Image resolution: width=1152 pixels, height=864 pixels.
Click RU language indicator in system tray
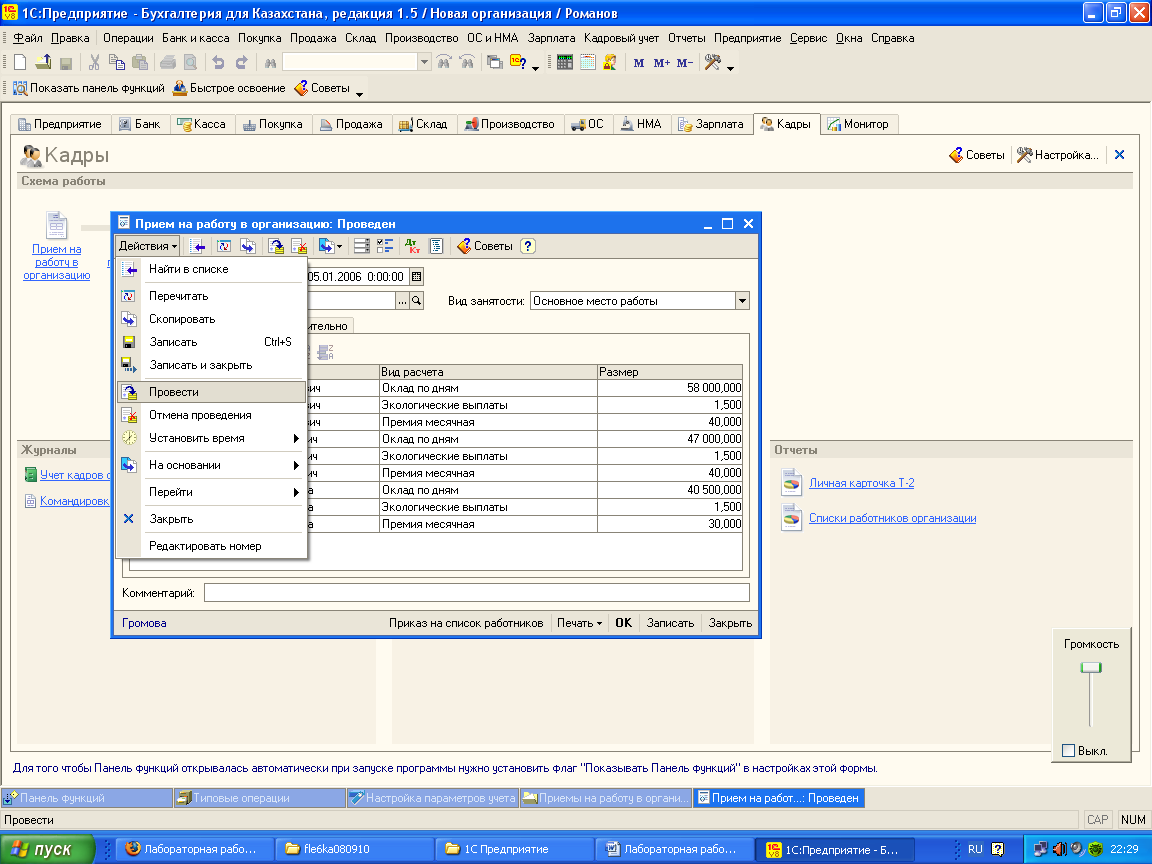pos(974,849)
